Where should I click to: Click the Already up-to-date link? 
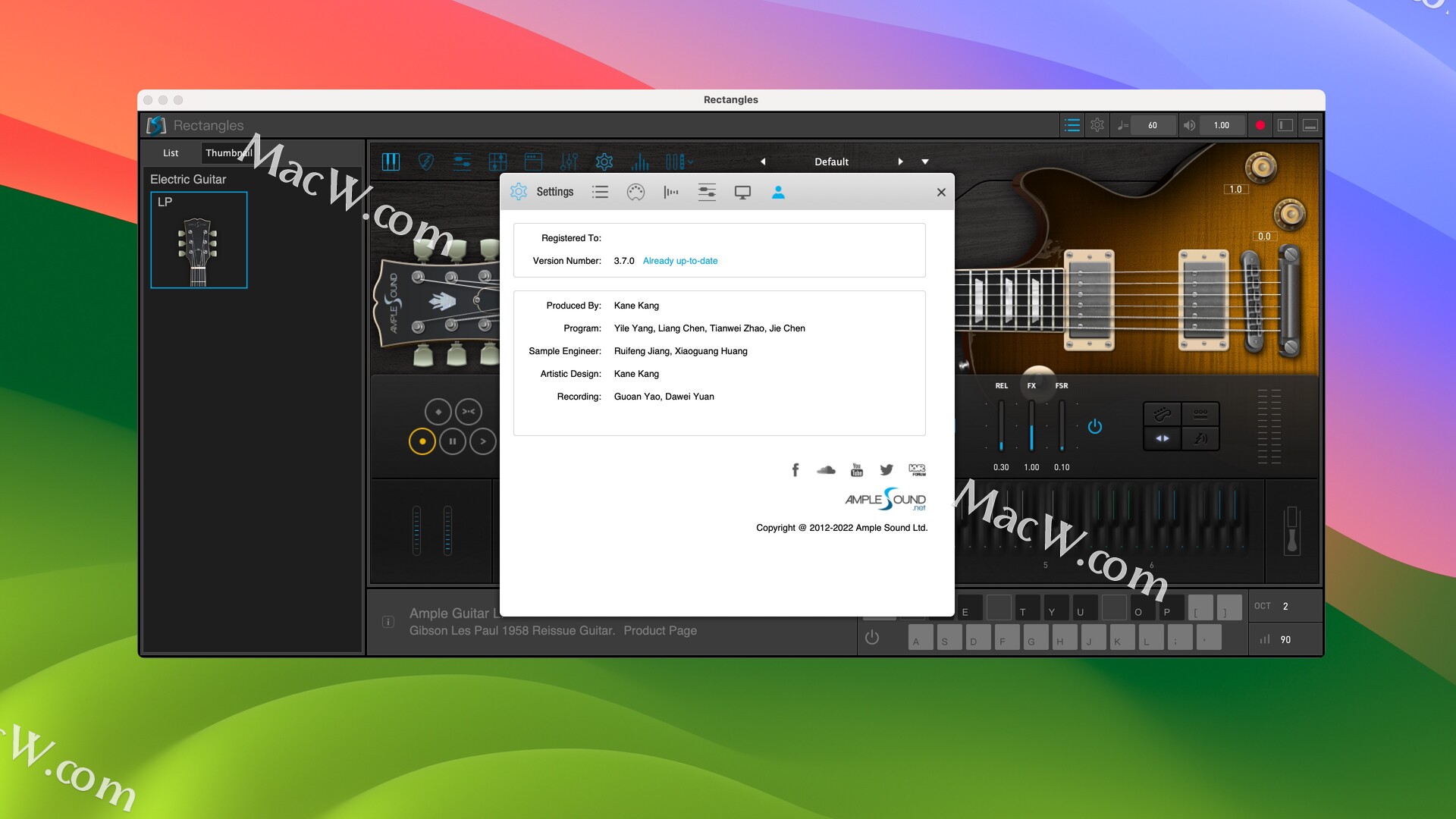[679, 261]
